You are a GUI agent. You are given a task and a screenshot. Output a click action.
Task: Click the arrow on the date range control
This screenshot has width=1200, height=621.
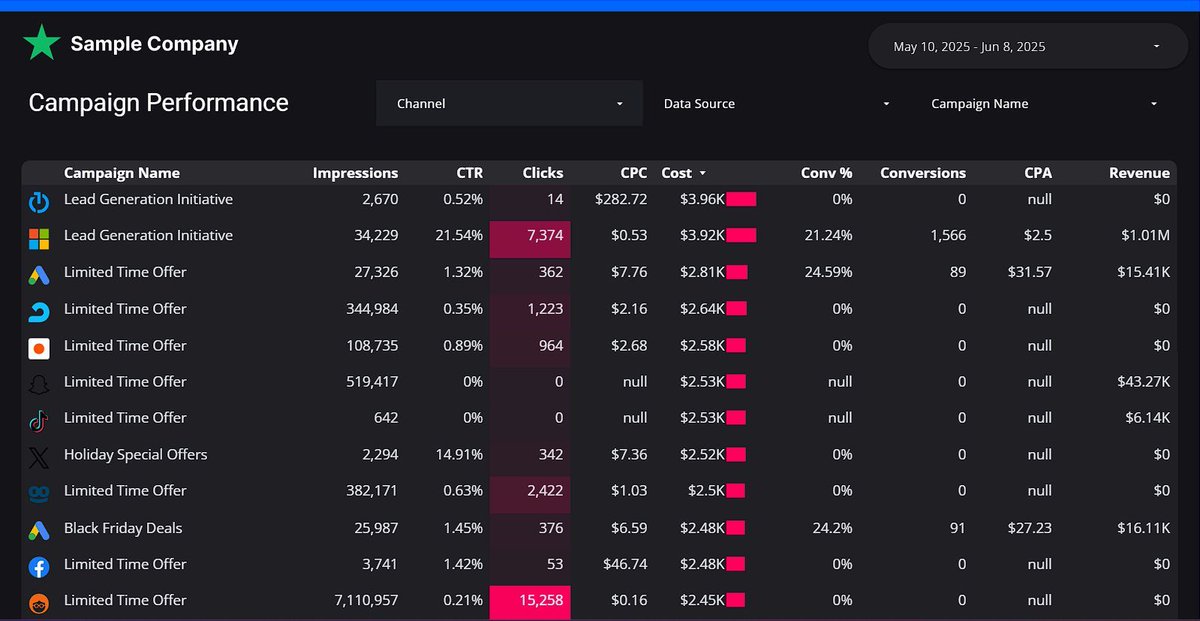(x=1157, y=46)
